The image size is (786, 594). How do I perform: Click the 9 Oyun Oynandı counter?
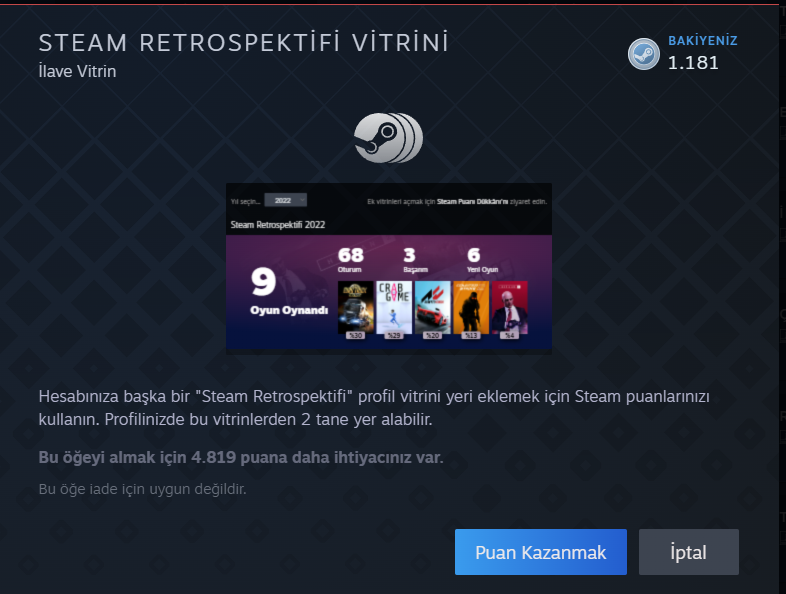point(289,292)
